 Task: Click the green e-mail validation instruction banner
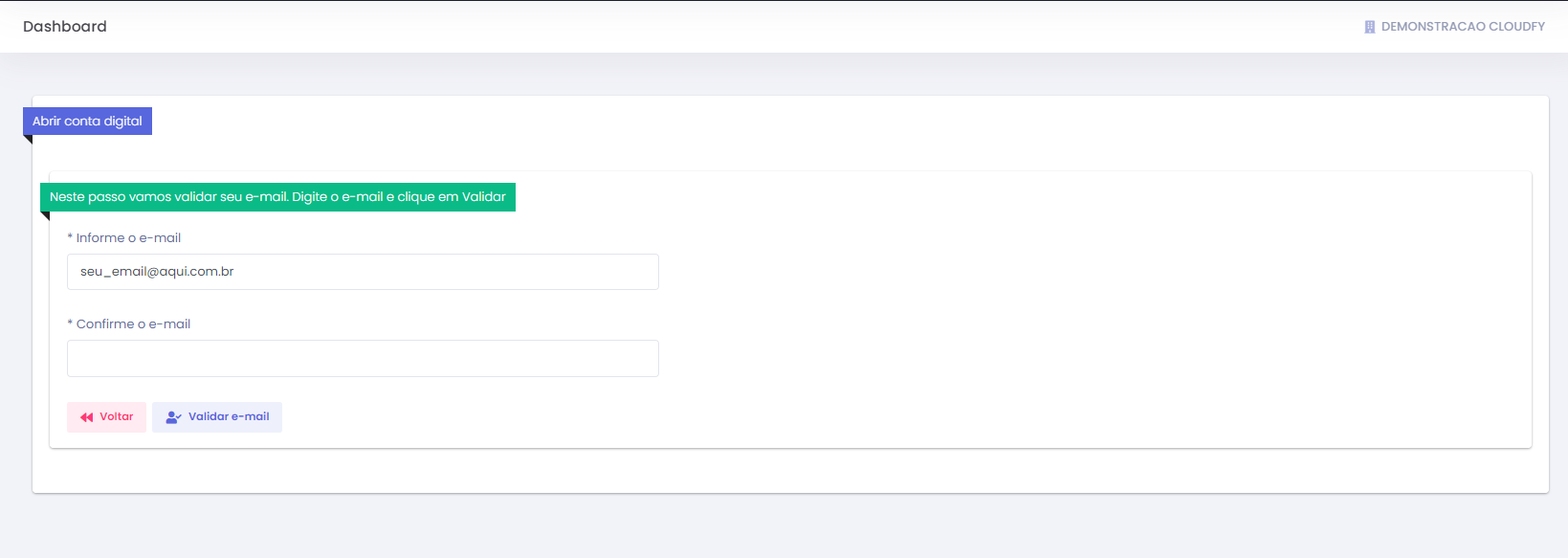[277, 197]
